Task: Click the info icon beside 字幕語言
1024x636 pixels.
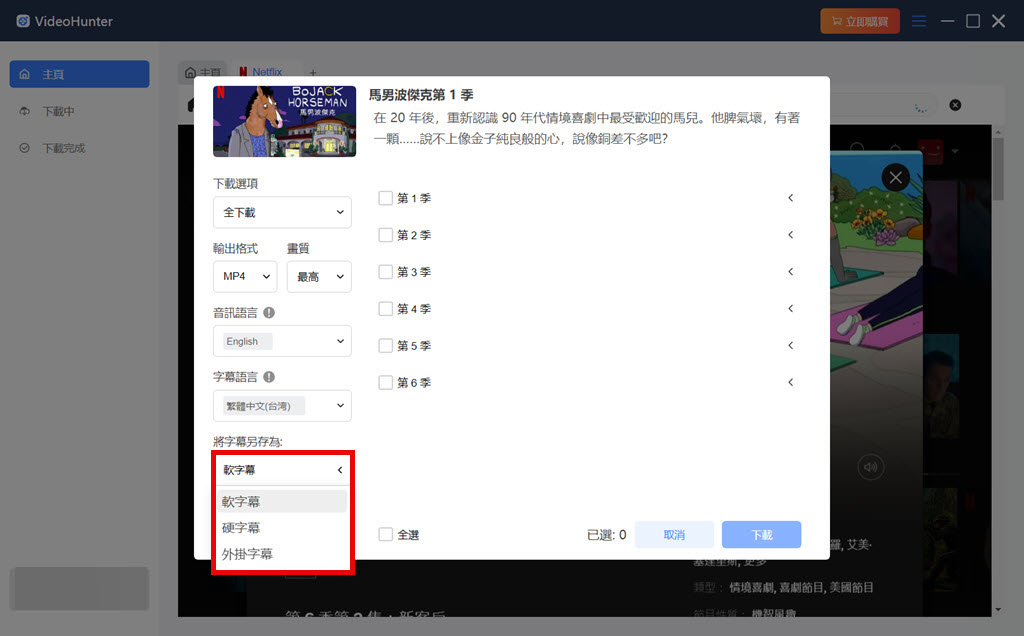Action: (271, 376)
